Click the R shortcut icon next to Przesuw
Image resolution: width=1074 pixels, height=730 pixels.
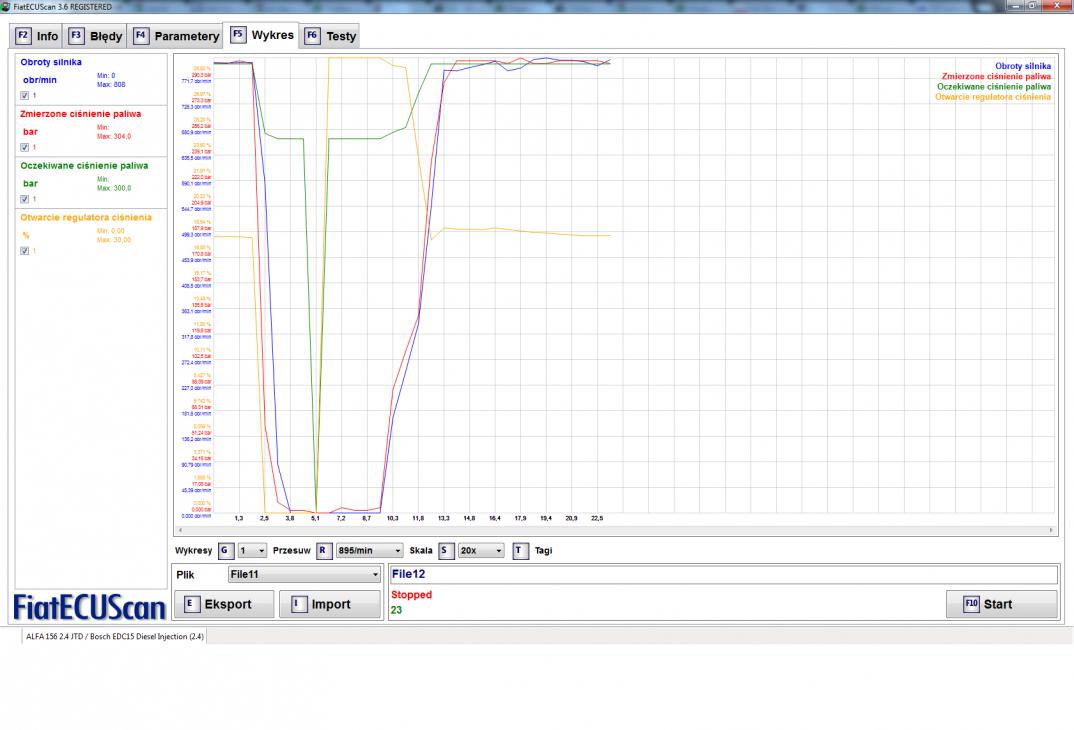(x=323, y=550)
